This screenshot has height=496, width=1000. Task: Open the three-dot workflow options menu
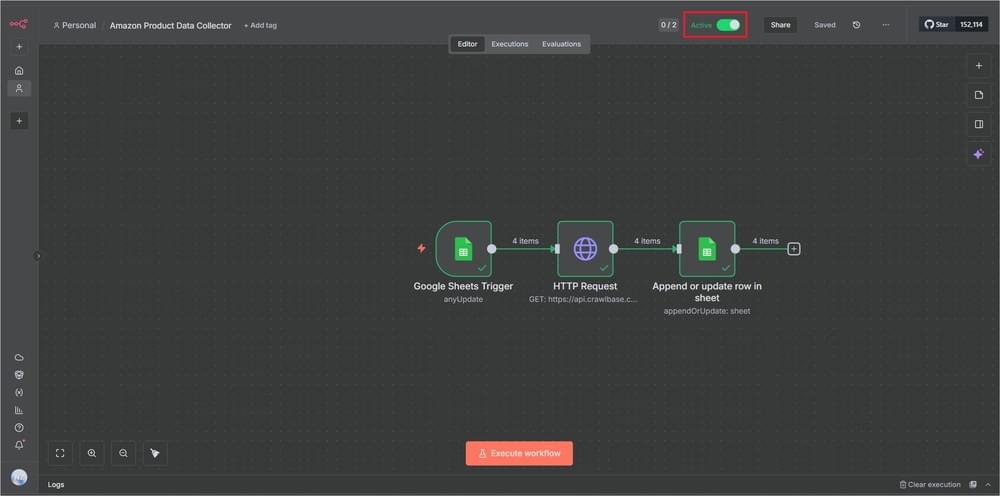pyautogui.click(x=885, y=25)
